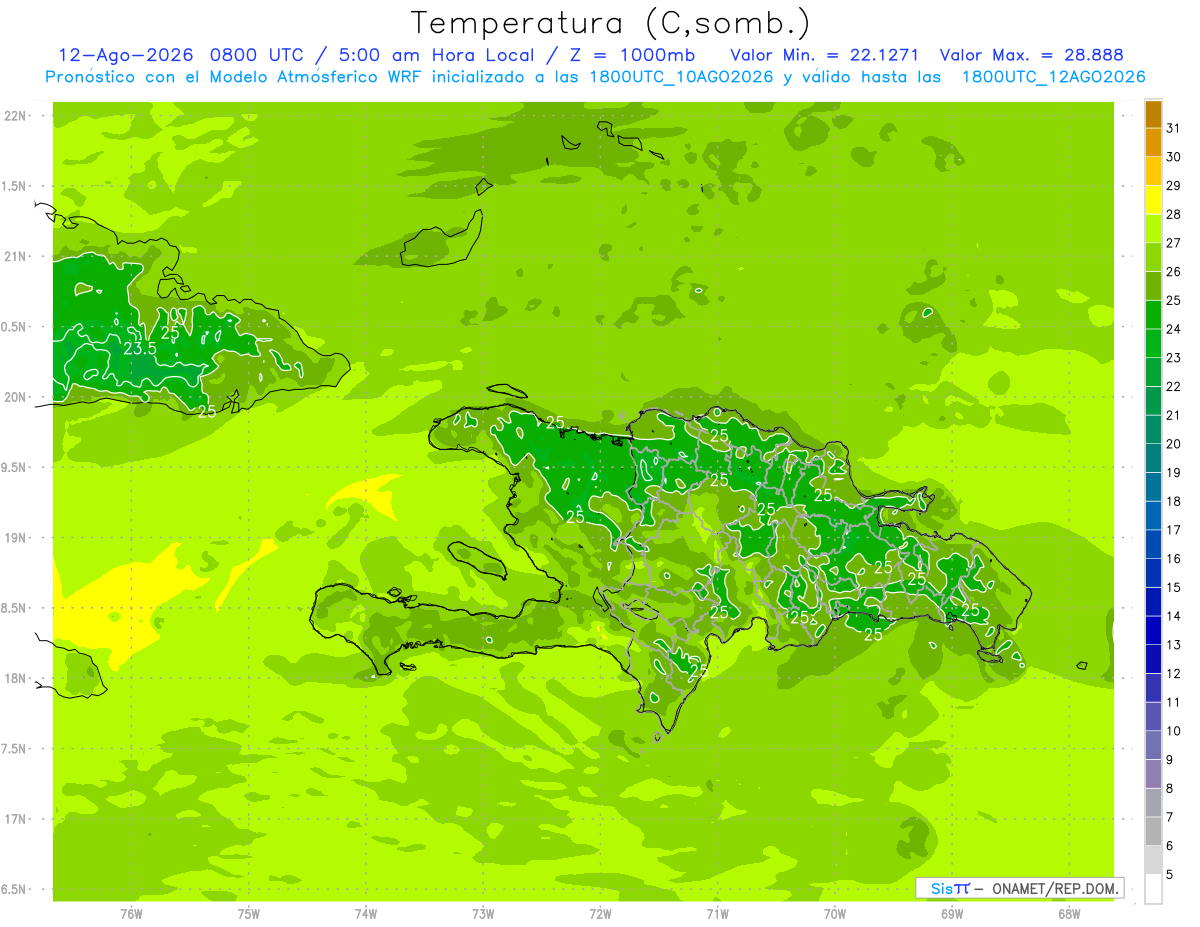Click the gray legend swatch between 7 and 8
The image size is (1200, 927).
tap(1153, 802)
